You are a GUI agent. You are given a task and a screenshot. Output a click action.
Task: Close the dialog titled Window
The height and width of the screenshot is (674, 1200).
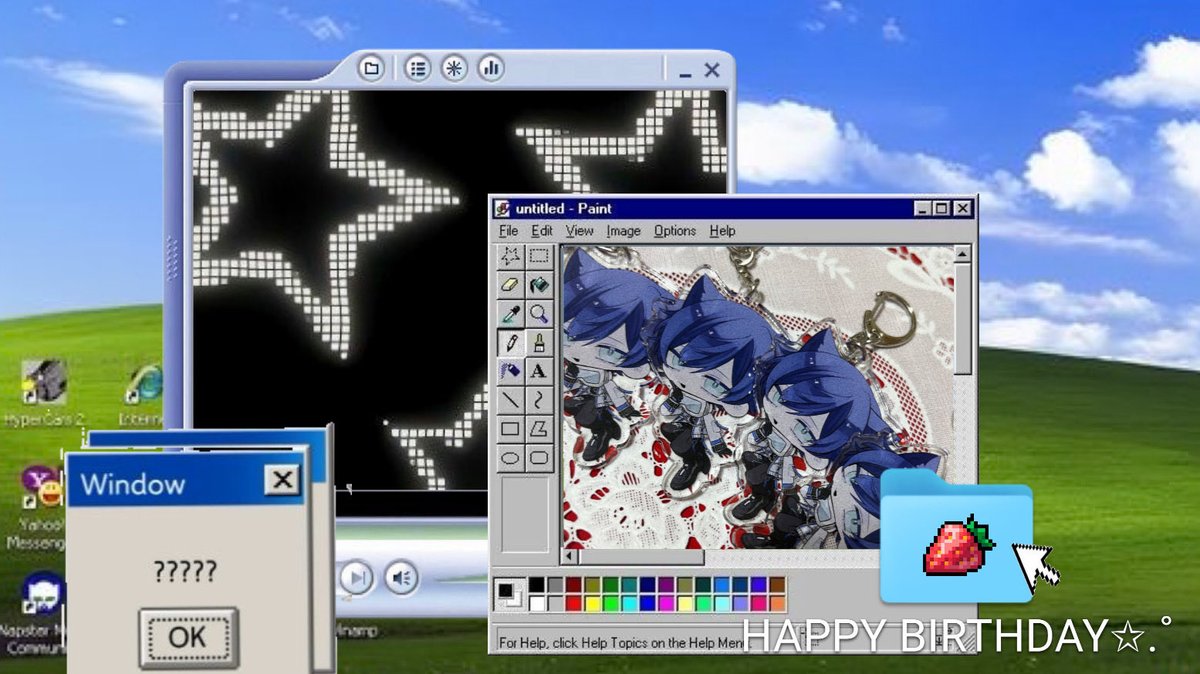[x=283, y=480]
